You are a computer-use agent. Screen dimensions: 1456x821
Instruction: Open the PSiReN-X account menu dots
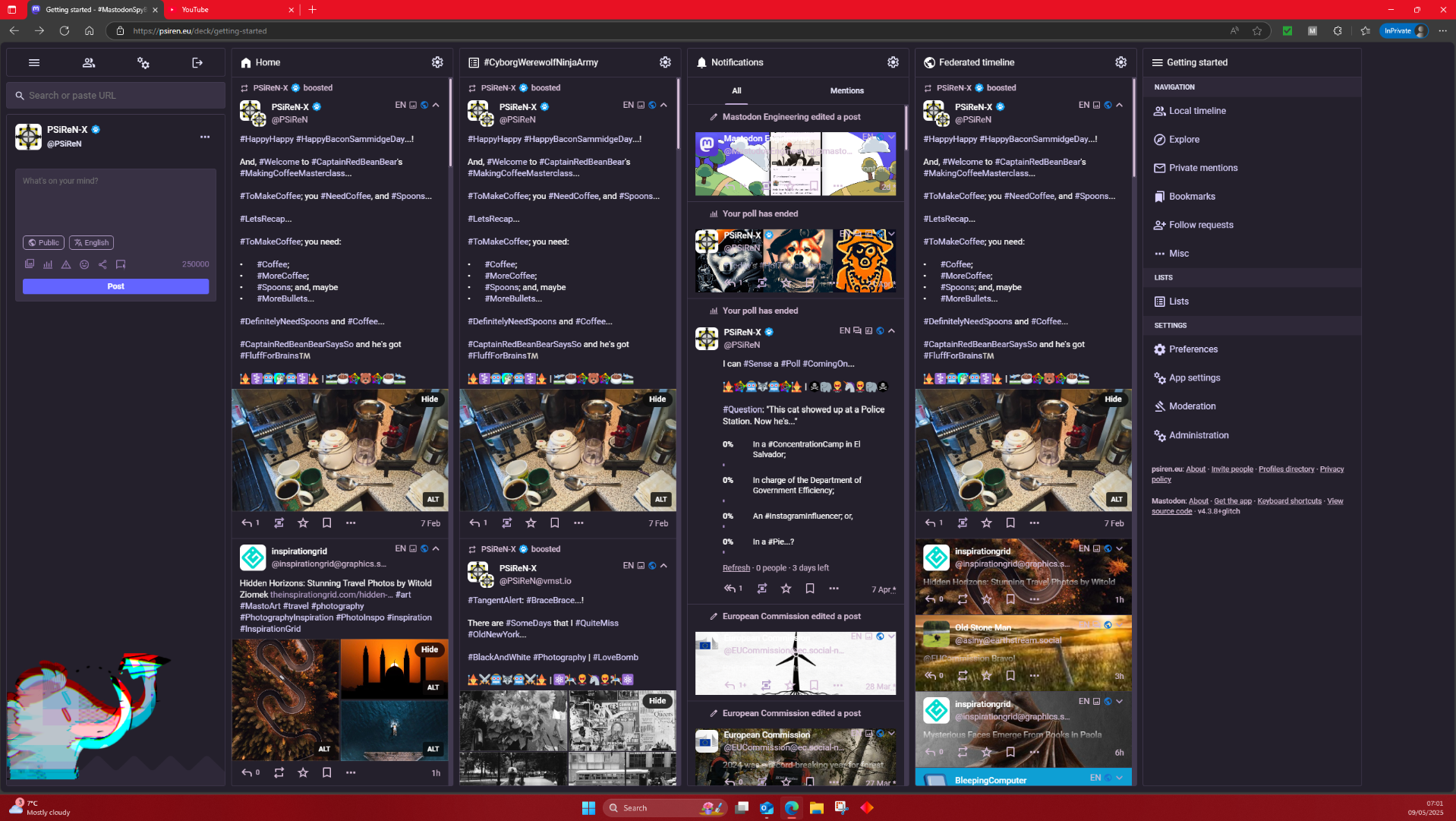coord(205,137)
